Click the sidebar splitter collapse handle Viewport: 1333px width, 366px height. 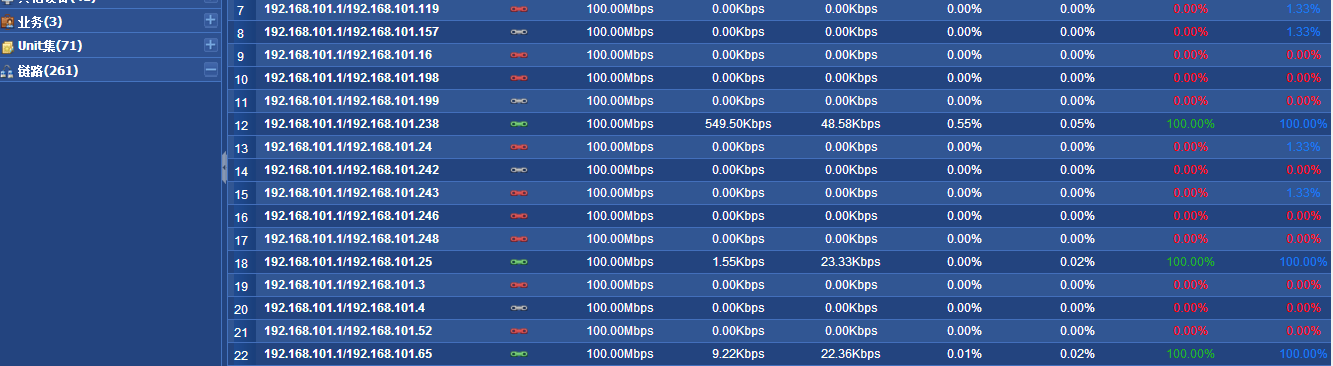coord(224,167)
